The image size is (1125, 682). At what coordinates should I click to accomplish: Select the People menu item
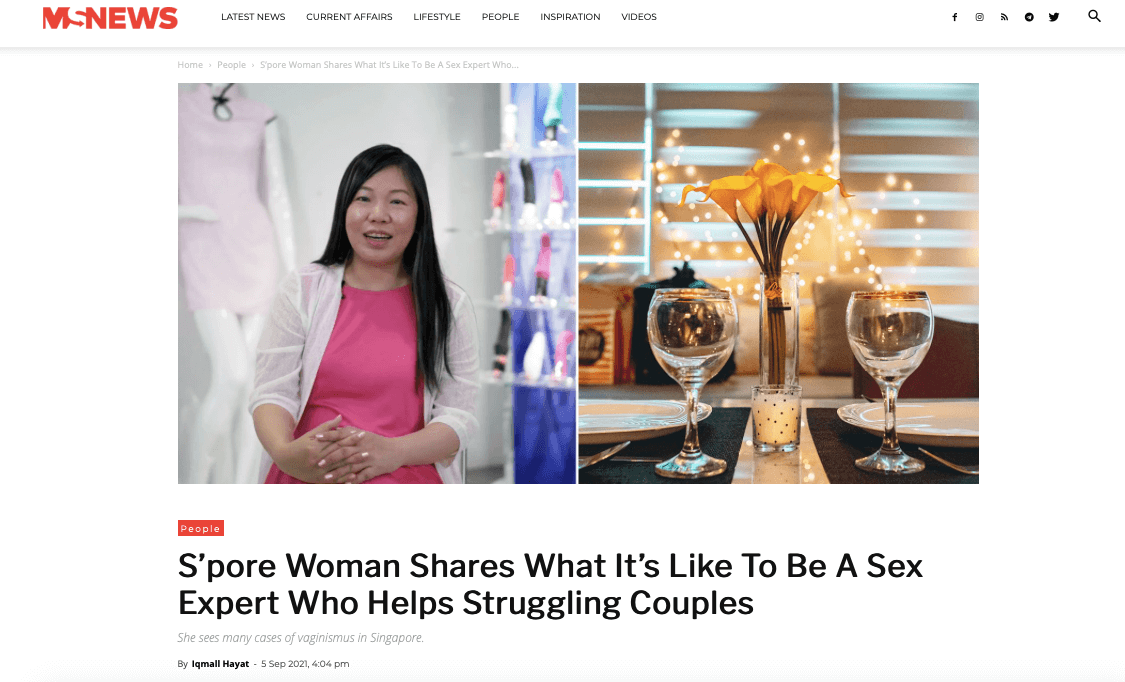(x=500, y=16)
